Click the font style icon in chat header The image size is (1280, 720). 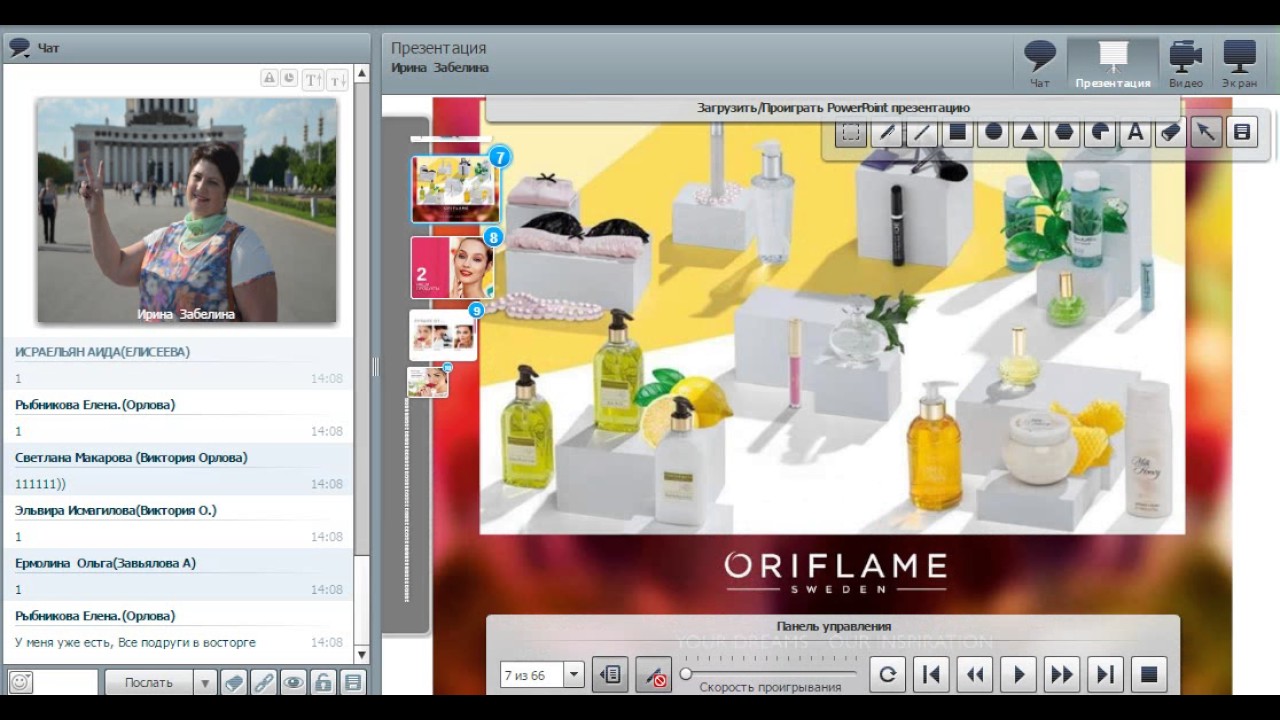tap(270, 78)
